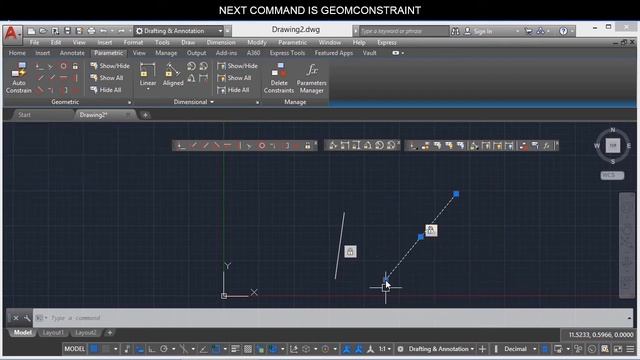This screenshot has height=360, width=640.
Task: Click the Undo arrow in Quick Access toolbar
Action: click(x=103, y=31)
